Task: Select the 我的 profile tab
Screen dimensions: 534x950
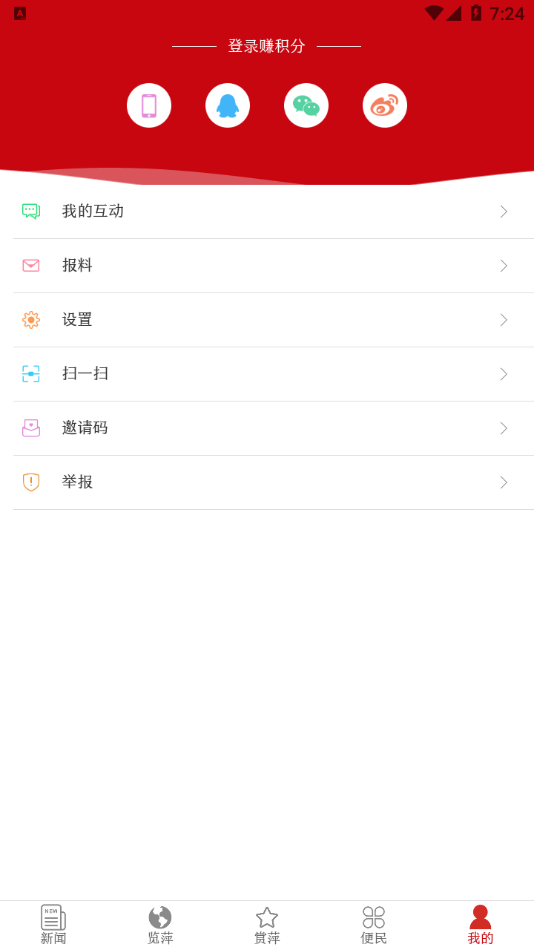Action: click(x=481, y=925)
